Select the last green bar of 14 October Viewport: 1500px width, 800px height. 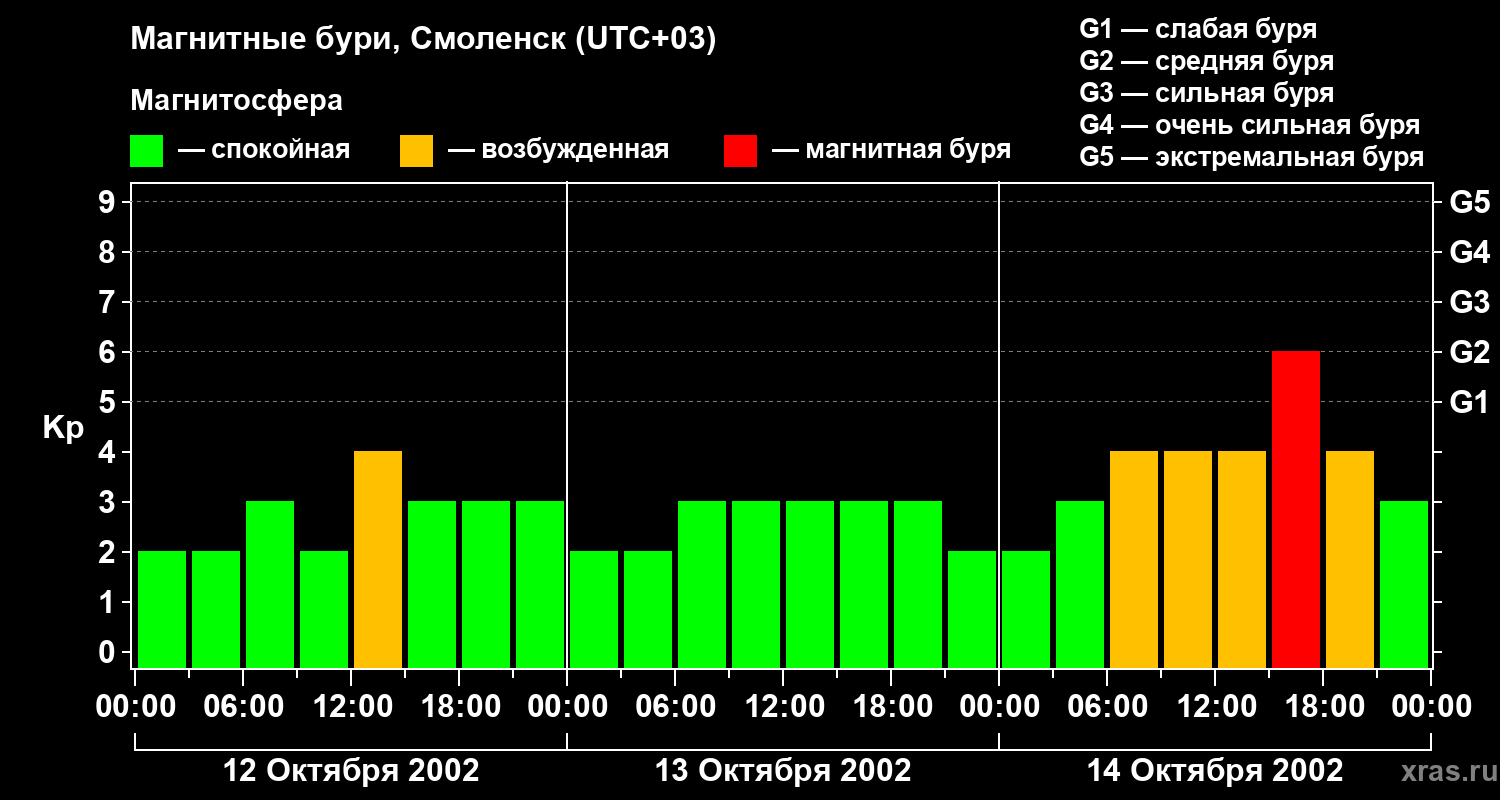click(x=1404, y=584)
